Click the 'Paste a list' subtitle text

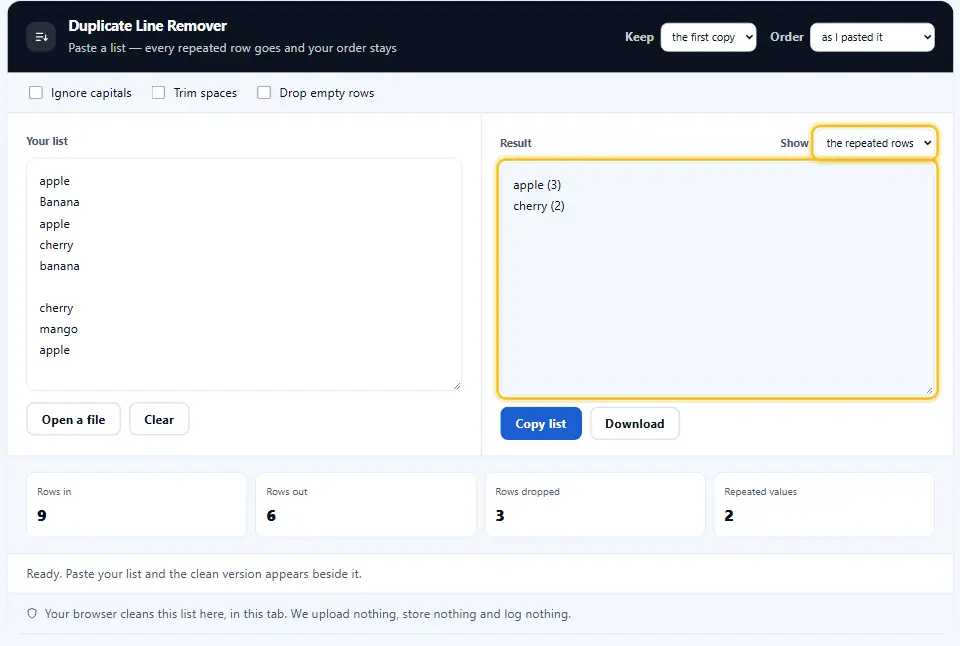pyautogui.click(x=233, y=48)
